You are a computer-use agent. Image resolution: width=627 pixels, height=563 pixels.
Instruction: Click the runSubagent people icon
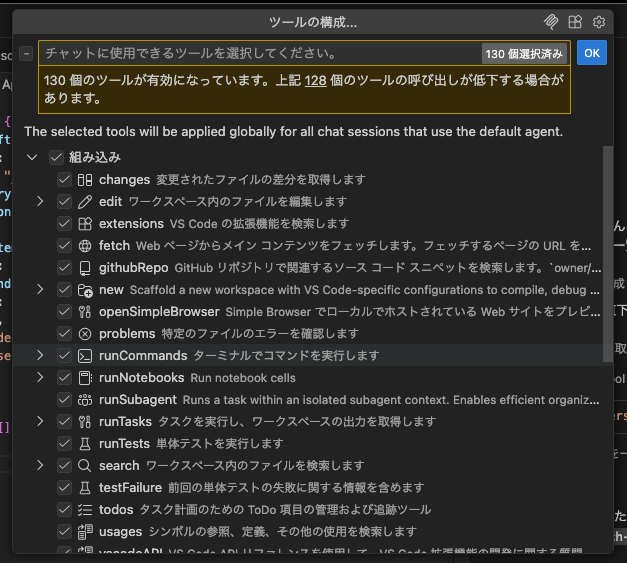[x=85, y=400]
